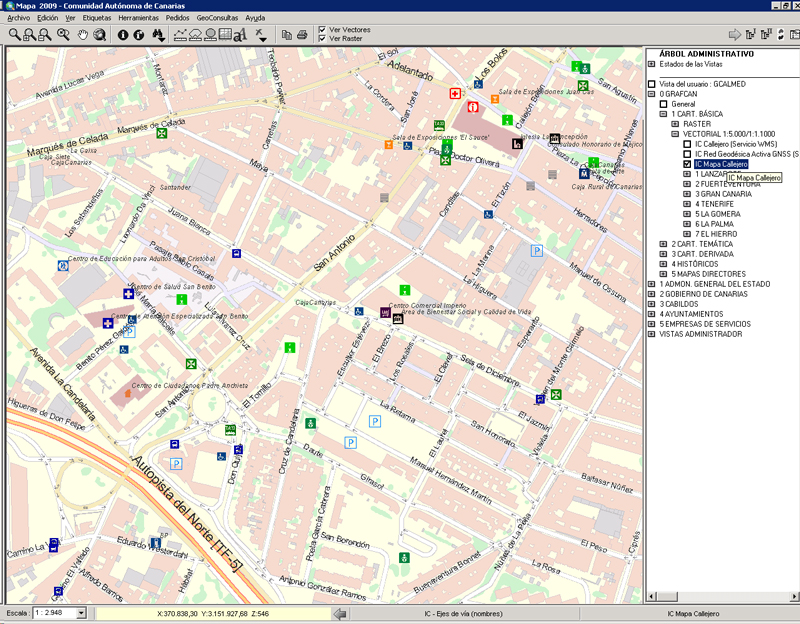
Task: Open the Herramientas menu
Action: click(138, 18)
